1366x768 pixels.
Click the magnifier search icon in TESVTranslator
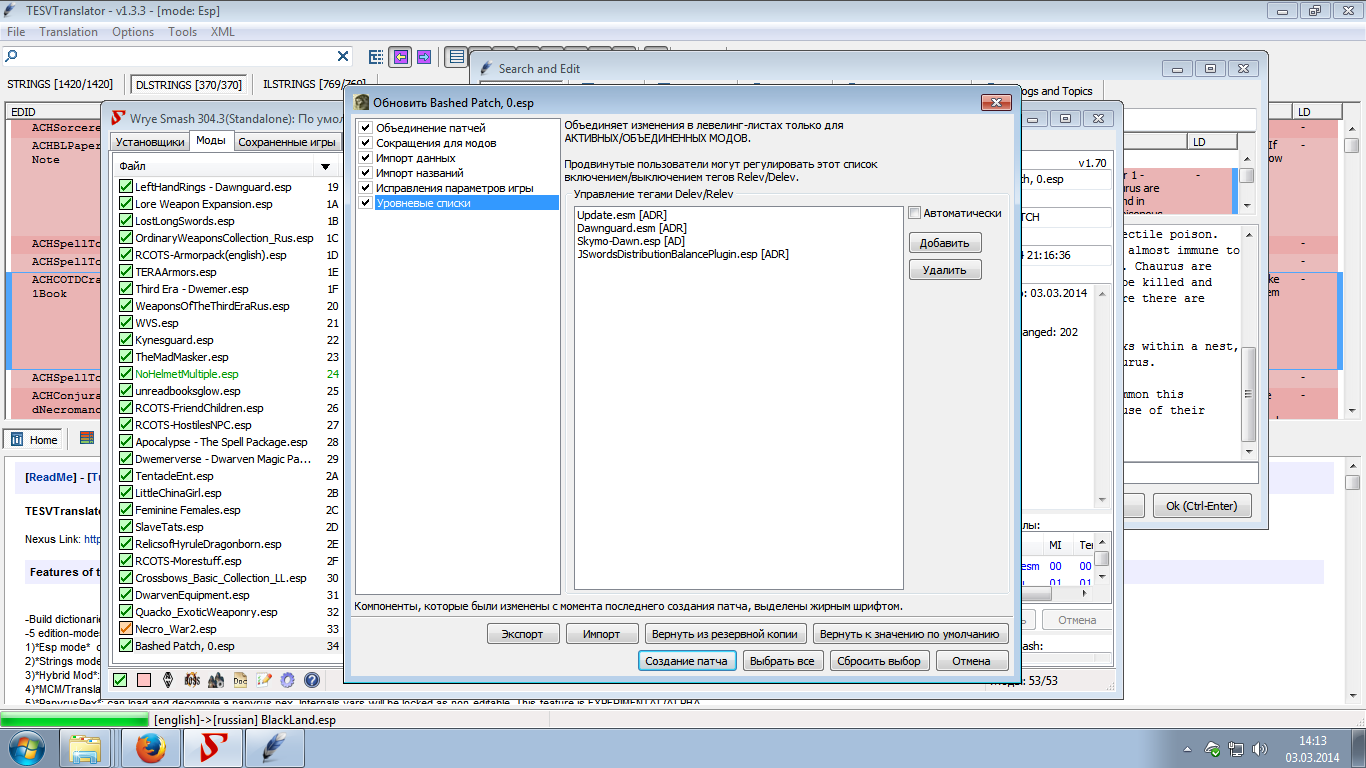coord(11,57)
